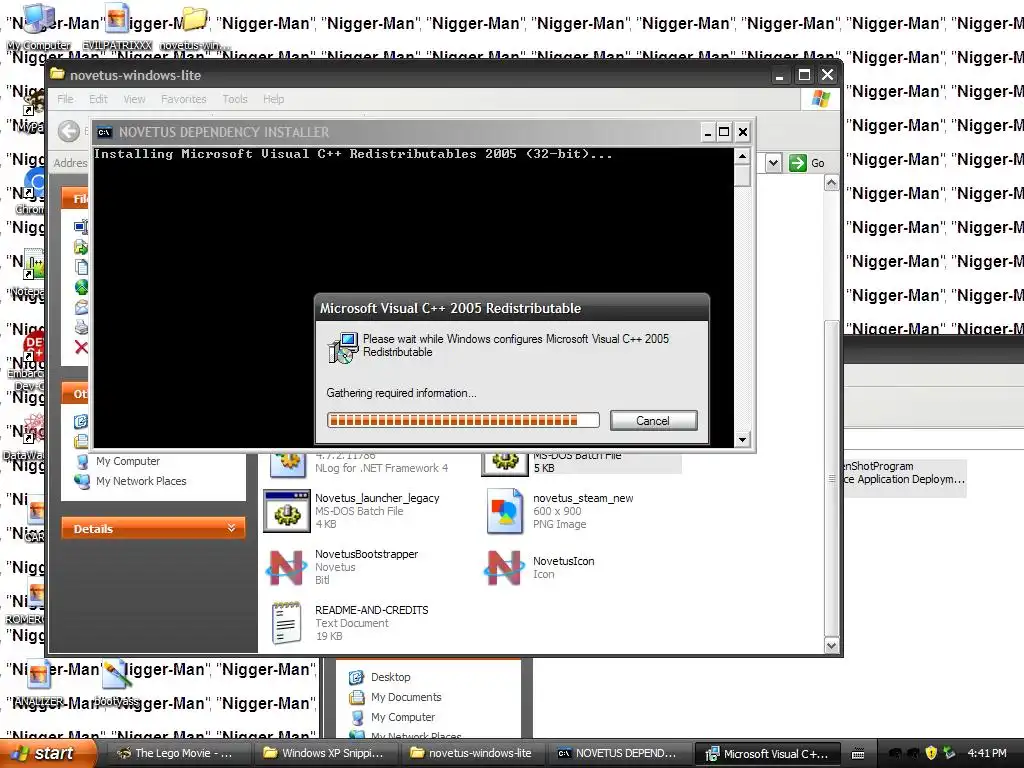Click the installer icon in Visual C++ dialog

343,347
